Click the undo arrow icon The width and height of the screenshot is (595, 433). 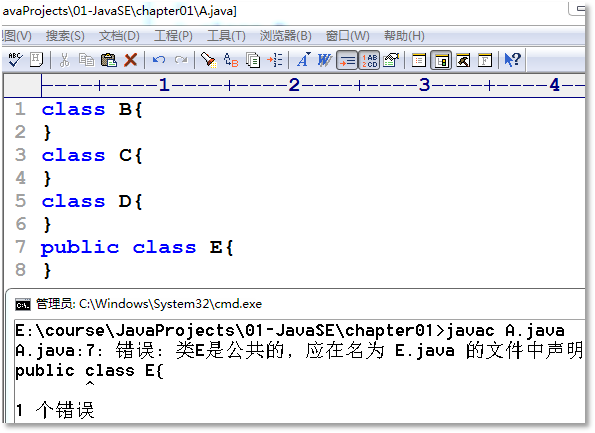coord(159,60)
